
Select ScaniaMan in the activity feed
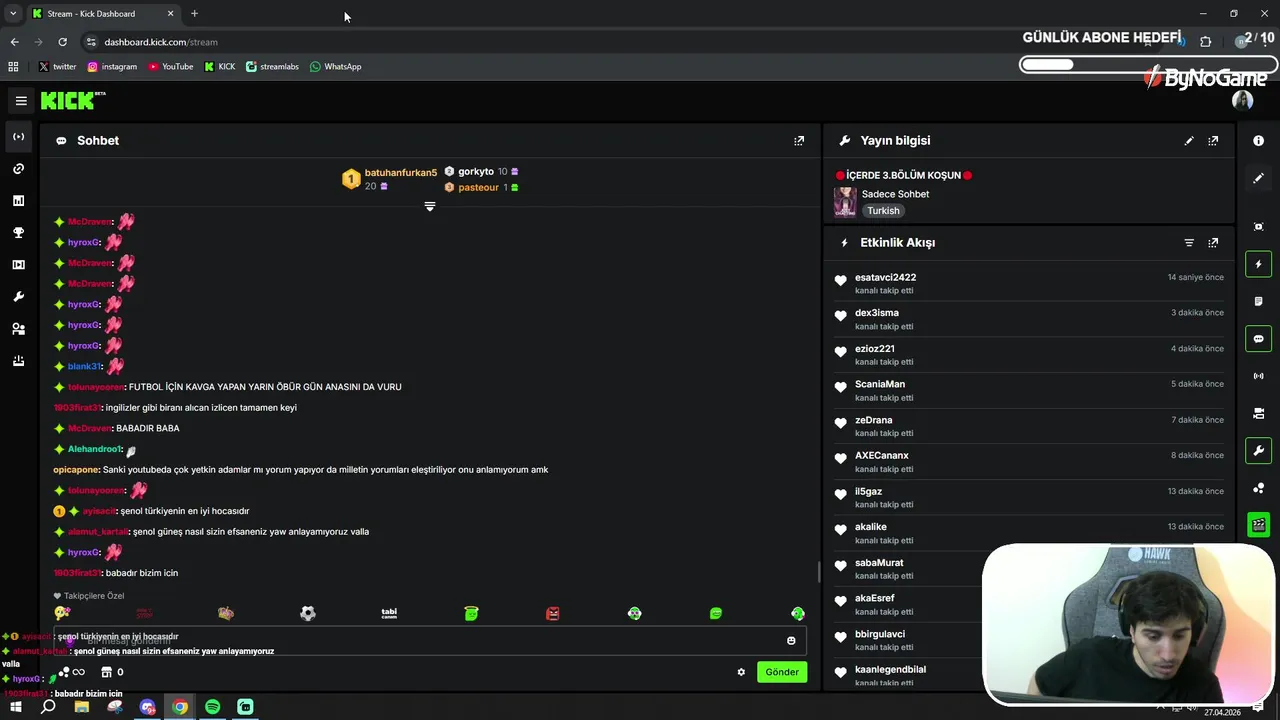880,384
